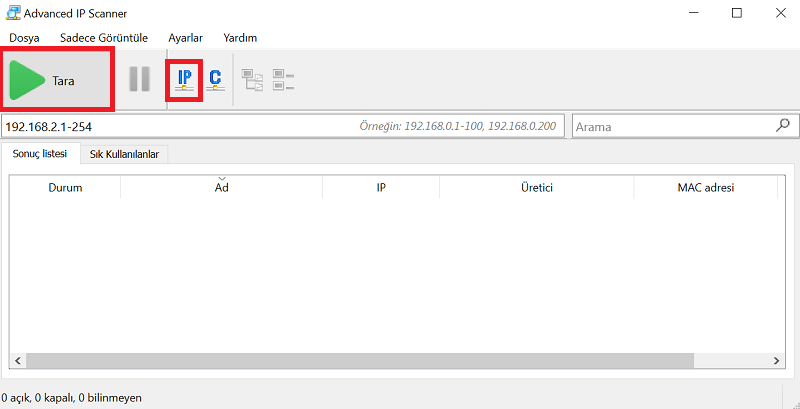Minimize the Advanced IP Scanner window
Image resolution: width=800 pixels, height=409 pixels.
(693, 13)
